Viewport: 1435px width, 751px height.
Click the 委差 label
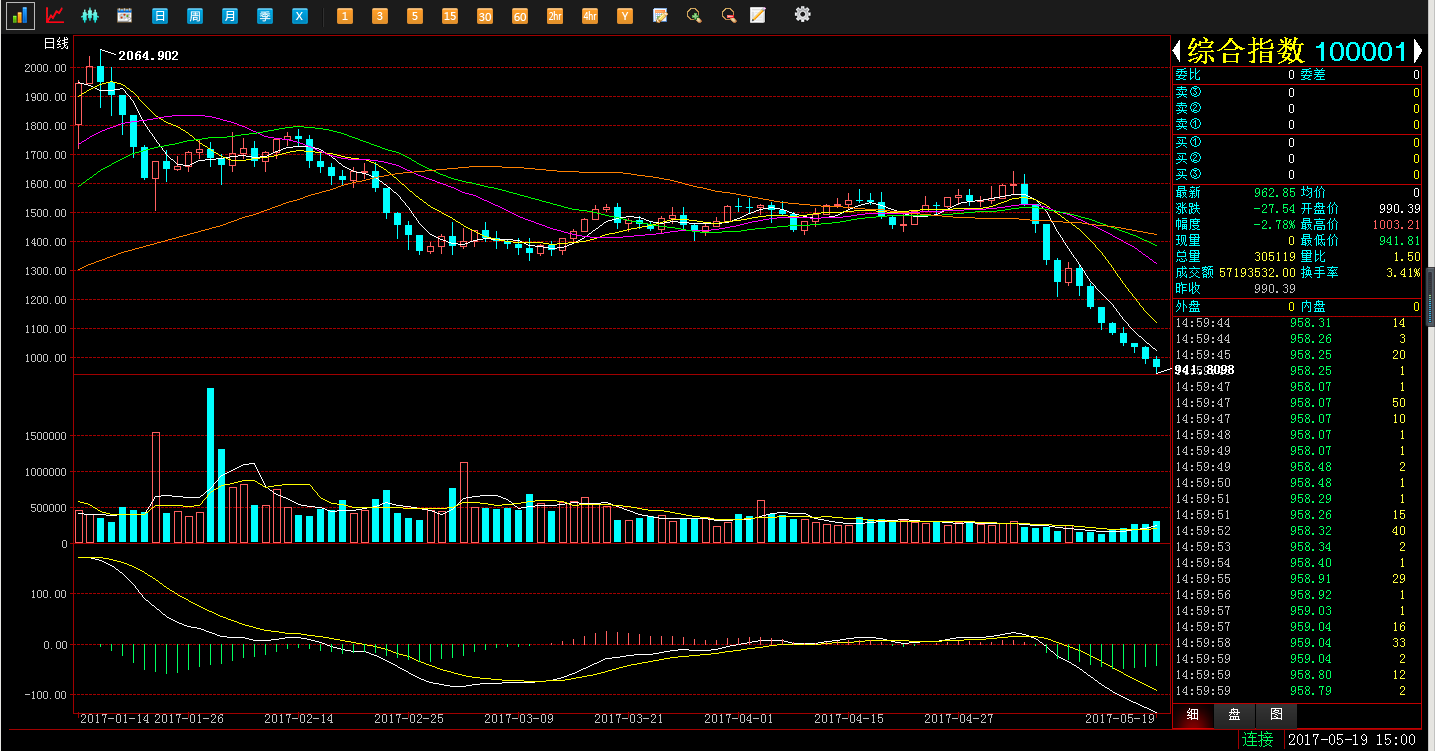[x=1312, y=75]
